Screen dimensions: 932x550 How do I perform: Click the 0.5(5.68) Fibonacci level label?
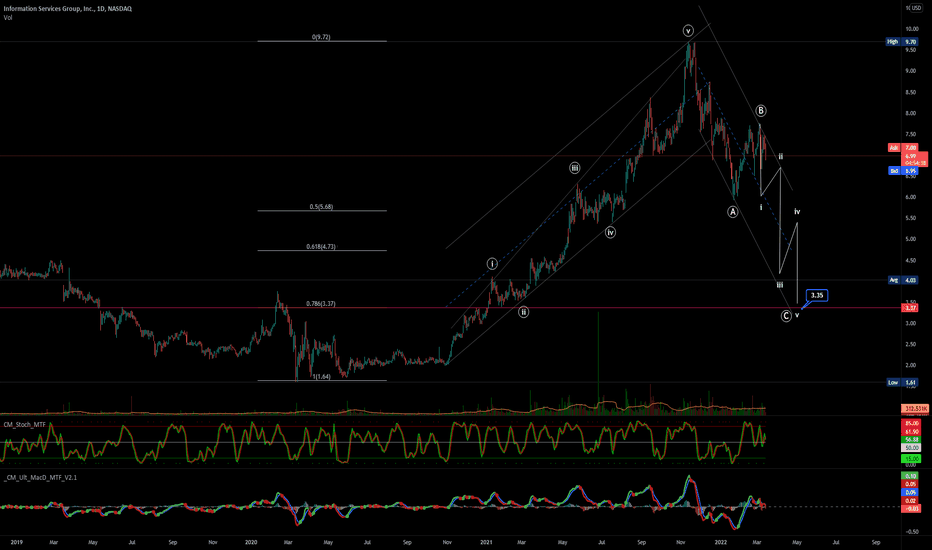[x=321, y=207]
